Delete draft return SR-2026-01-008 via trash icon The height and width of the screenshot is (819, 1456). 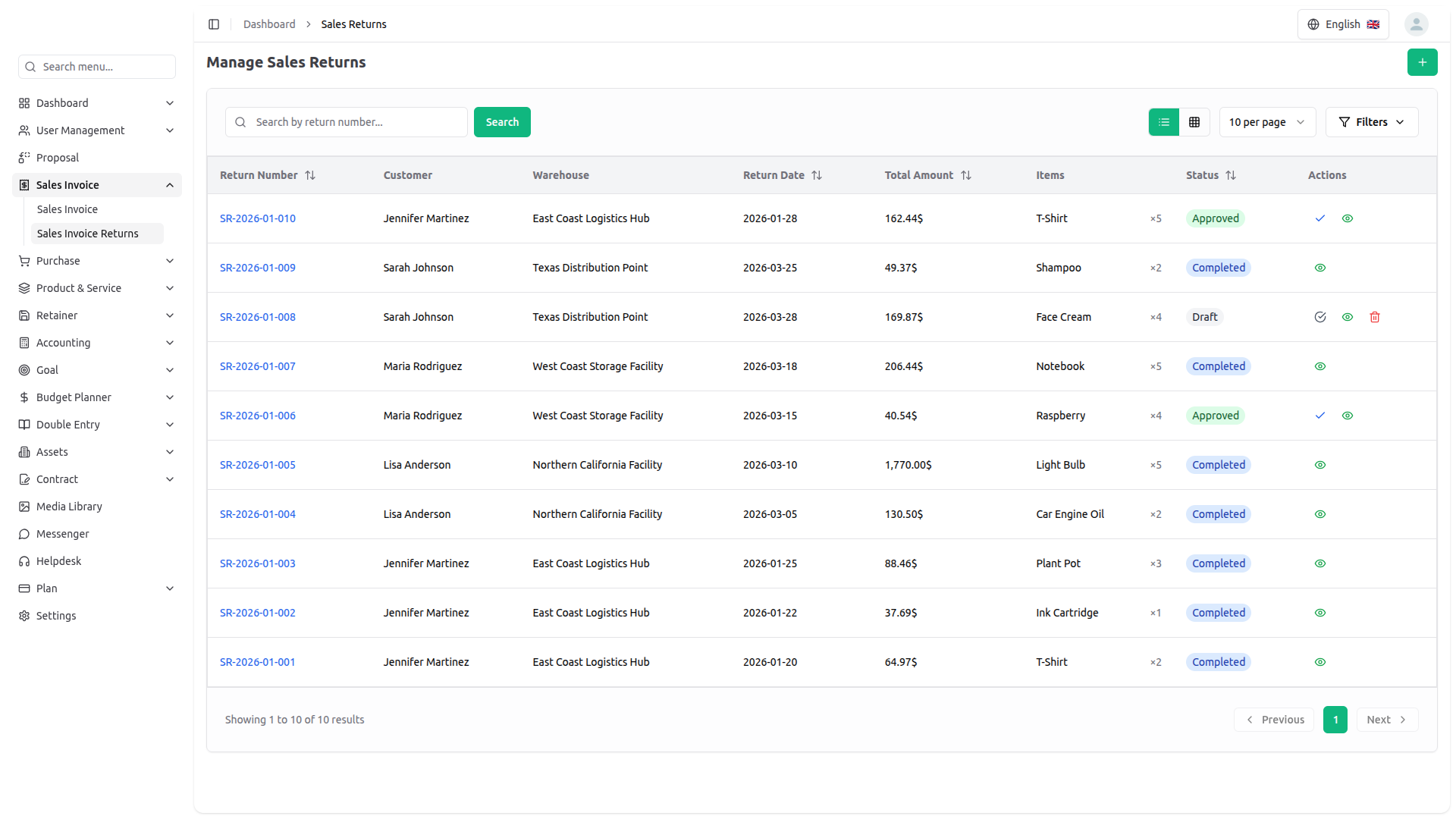pyautogui.click(x=1374, y=317)
